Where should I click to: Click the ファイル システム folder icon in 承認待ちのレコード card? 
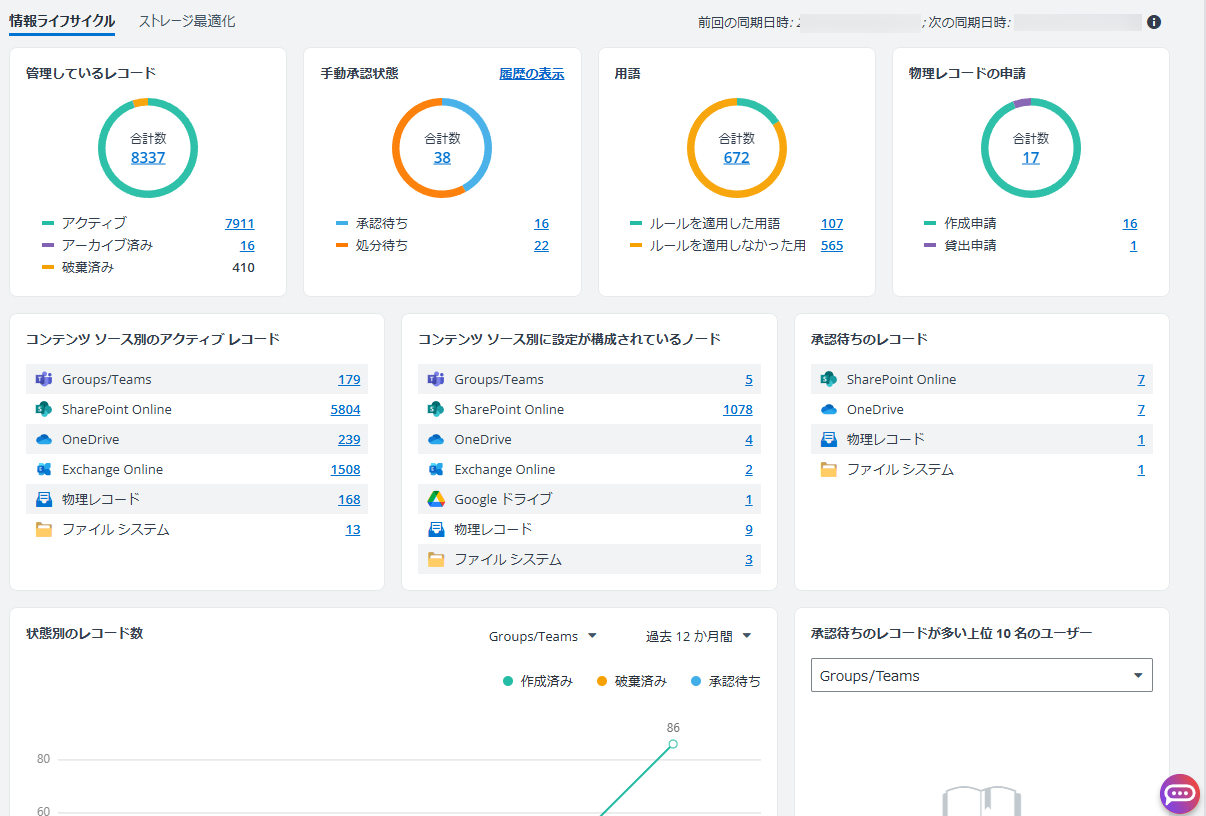coord(828,469)
